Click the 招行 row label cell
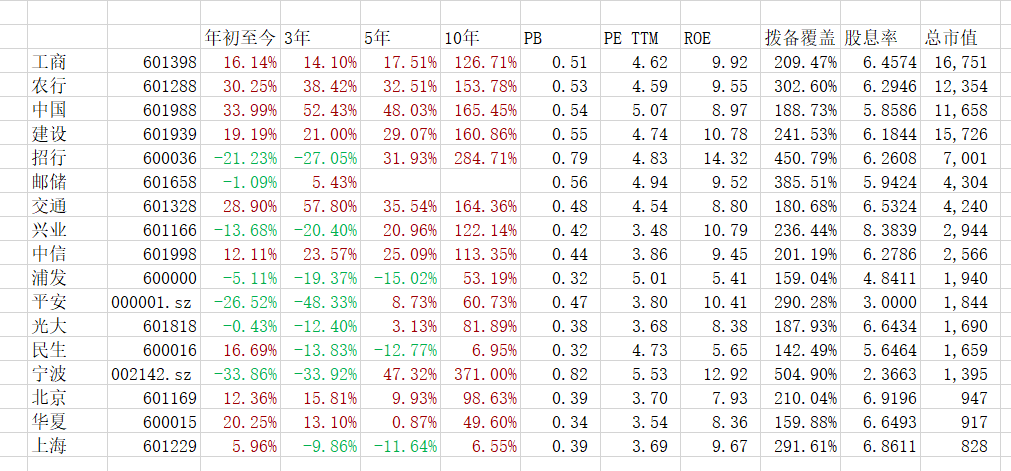Image resolution: width=1011 pixels, height=471 pixels. point(50,157)
